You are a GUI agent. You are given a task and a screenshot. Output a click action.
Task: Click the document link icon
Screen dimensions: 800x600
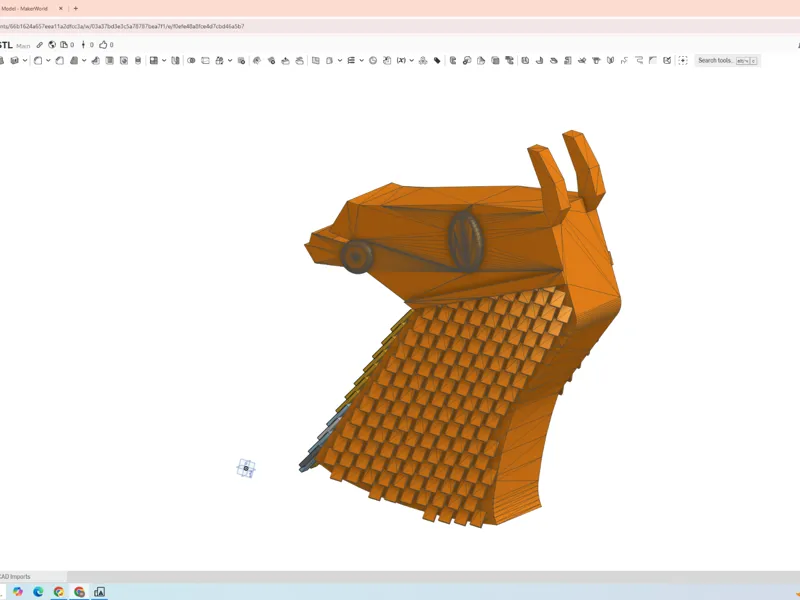tap(40, 45)
